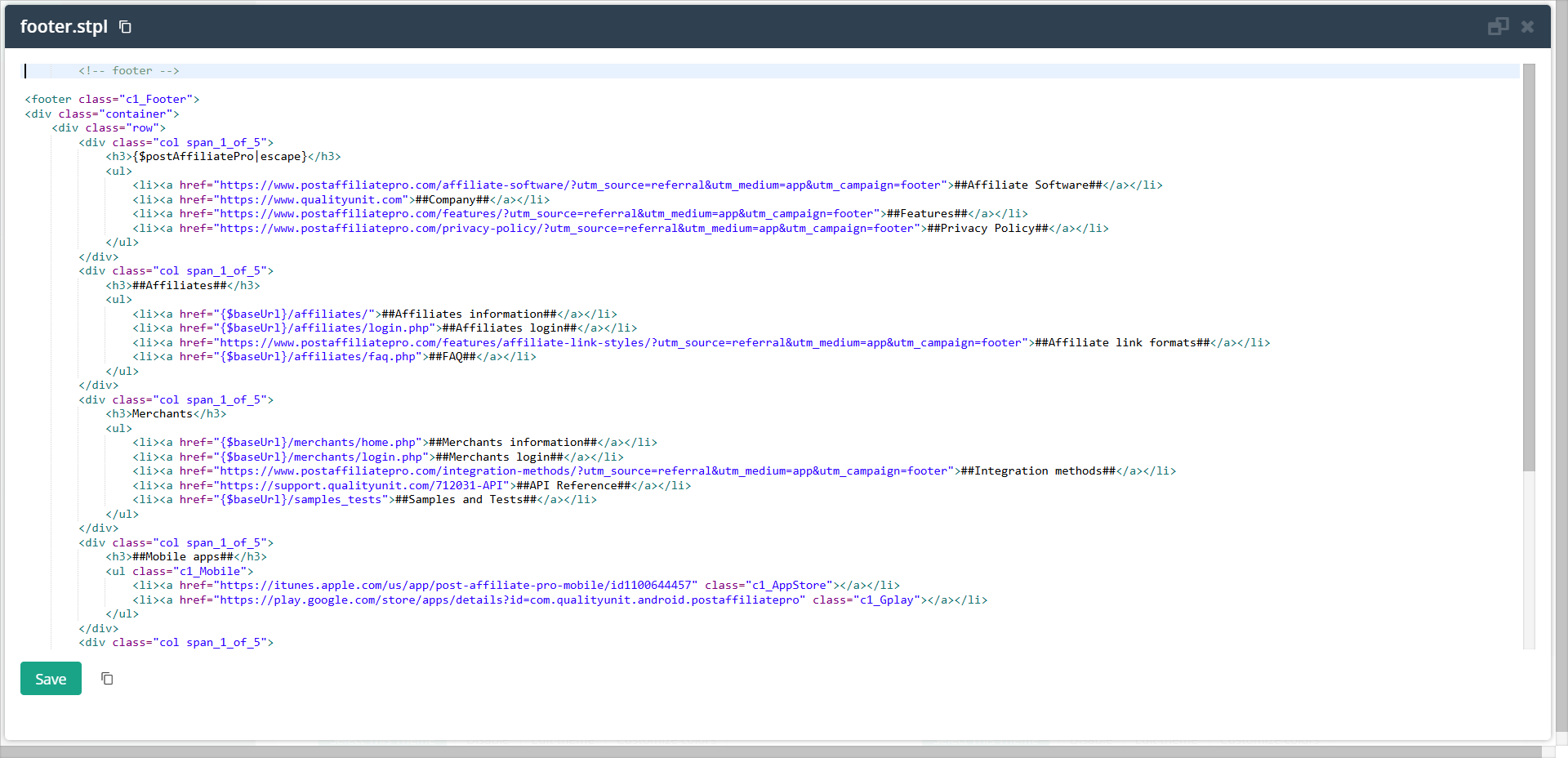The image size is (1568, 758).
Task: Click the '##Affiliate Software##' link line
Action: point(648,185)
